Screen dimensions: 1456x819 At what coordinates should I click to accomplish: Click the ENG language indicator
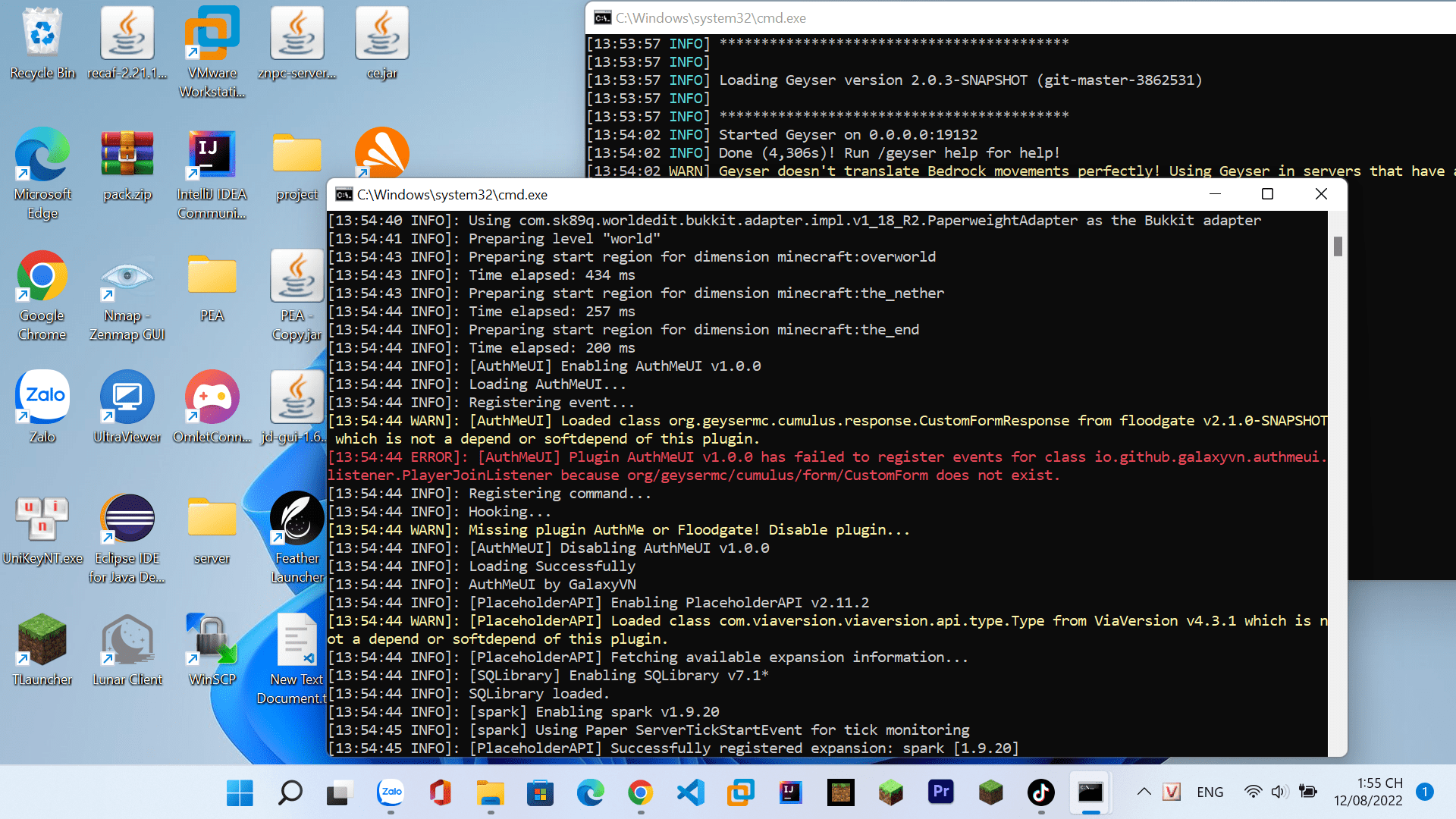click(x=1210, y=792)
